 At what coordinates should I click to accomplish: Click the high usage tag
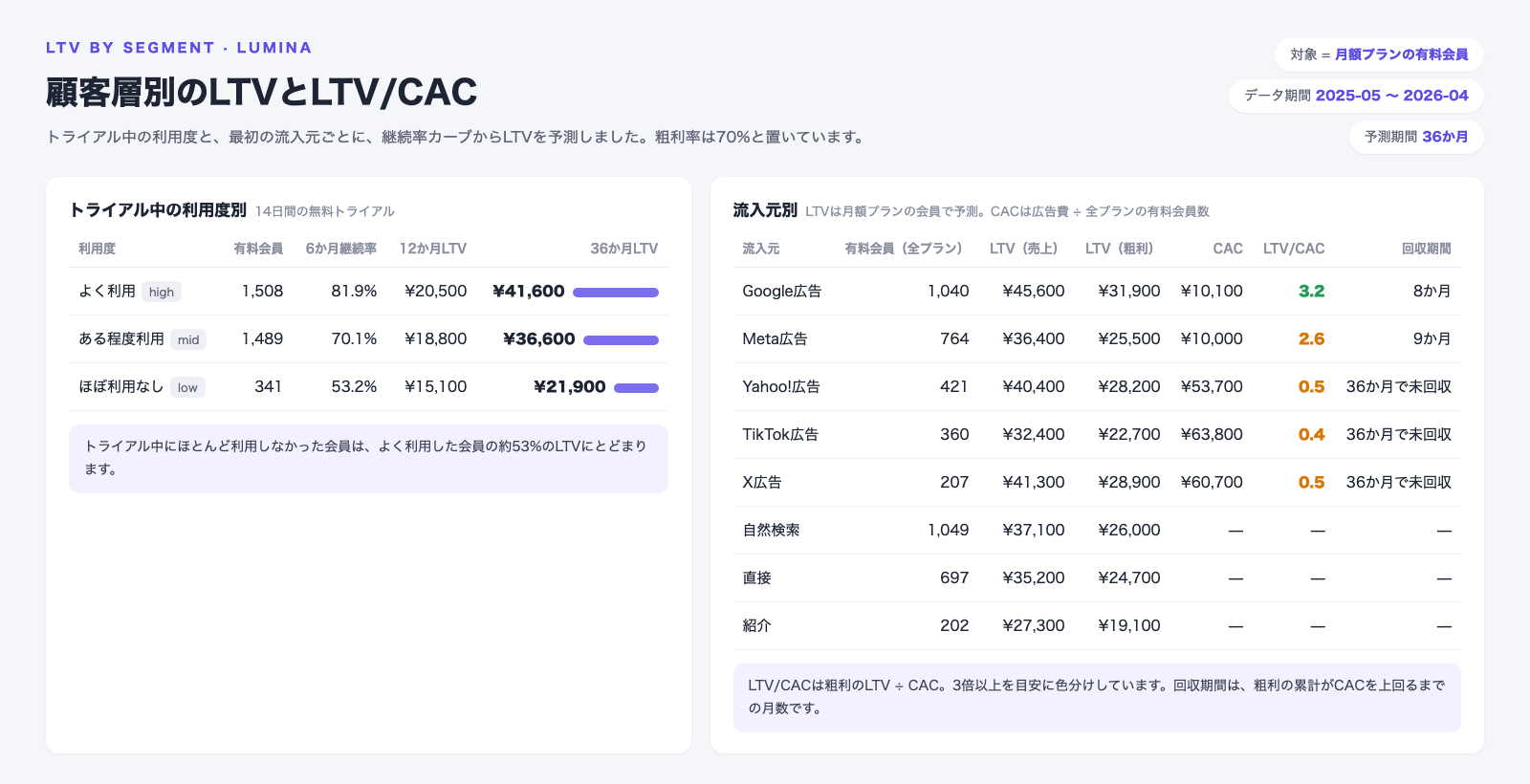[x=162, y=292]
